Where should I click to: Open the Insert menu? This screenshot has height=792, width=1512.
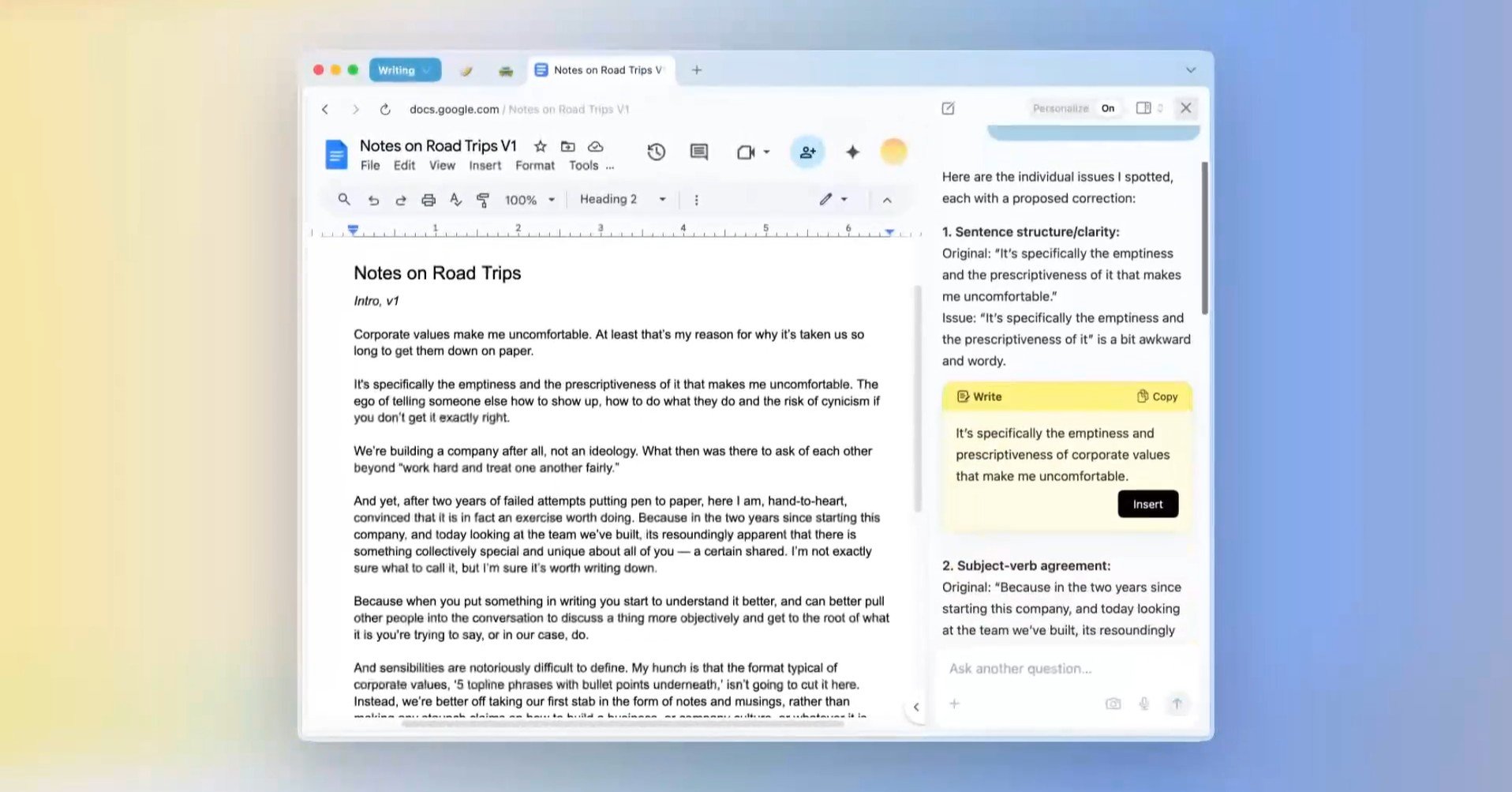pyautogui.click(x=485, y=166)
